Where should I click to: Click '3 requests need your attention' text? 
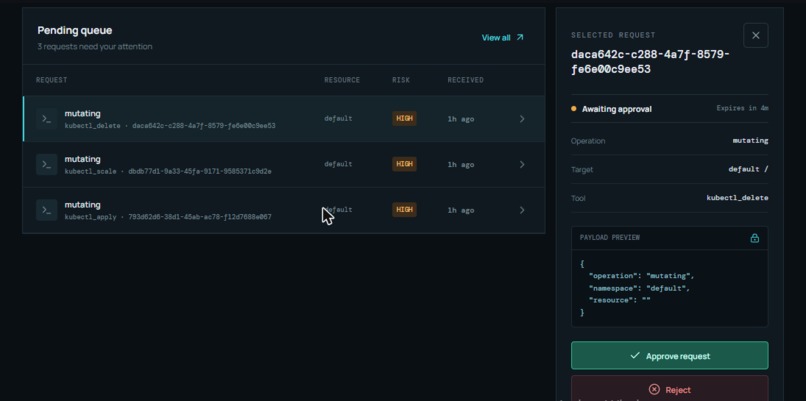coord(95,47)
